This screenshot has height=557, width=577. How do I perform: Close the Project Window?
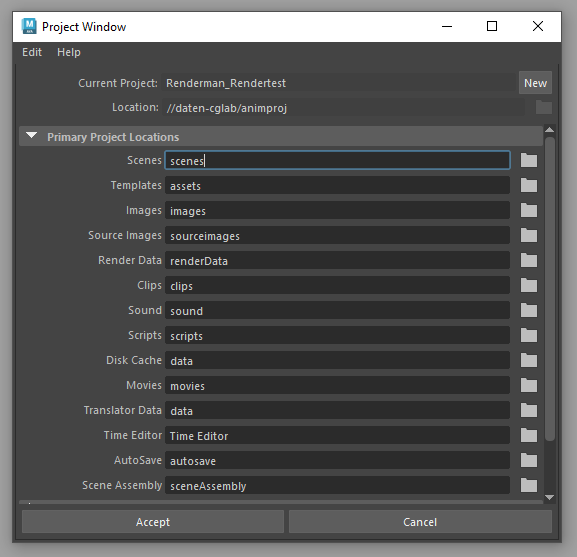[x=538, y=26]
